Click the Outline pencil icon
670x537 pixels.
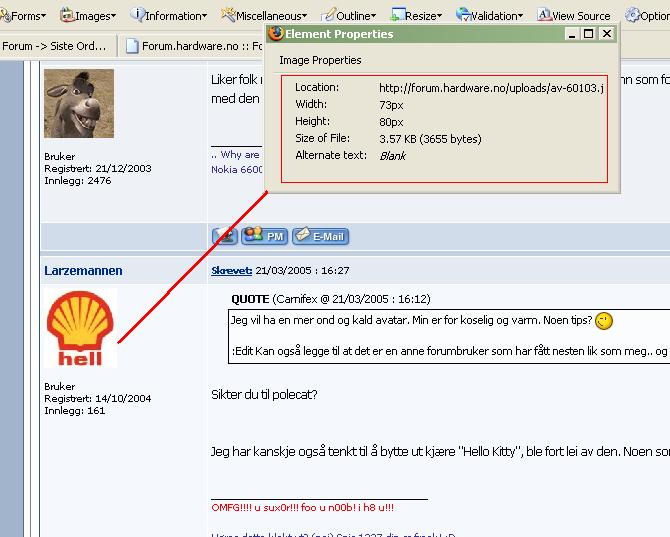click(328, 15)
